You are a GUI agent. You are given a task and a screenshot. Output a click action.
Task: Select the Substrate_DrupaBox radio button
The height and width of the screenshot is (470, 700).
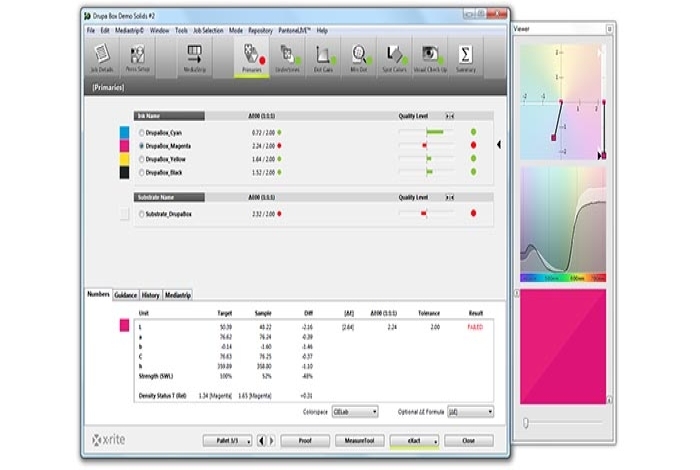click(x=142, y=214)
